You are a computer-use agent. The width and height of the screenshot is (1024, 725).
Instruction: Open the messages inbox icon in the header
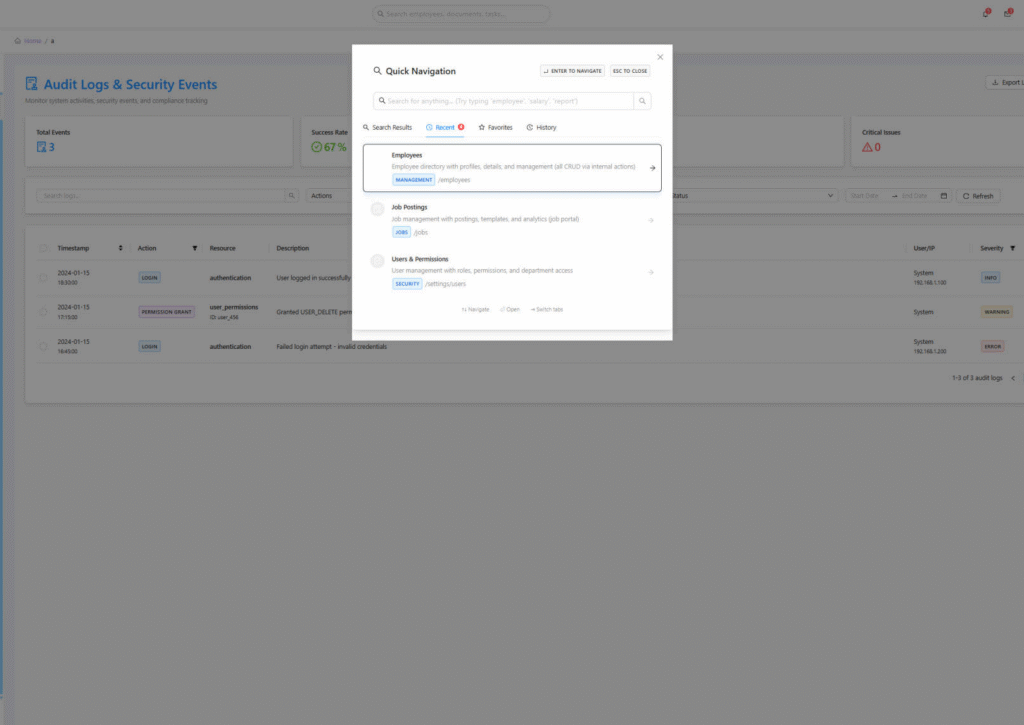[x=1007, y=14]
